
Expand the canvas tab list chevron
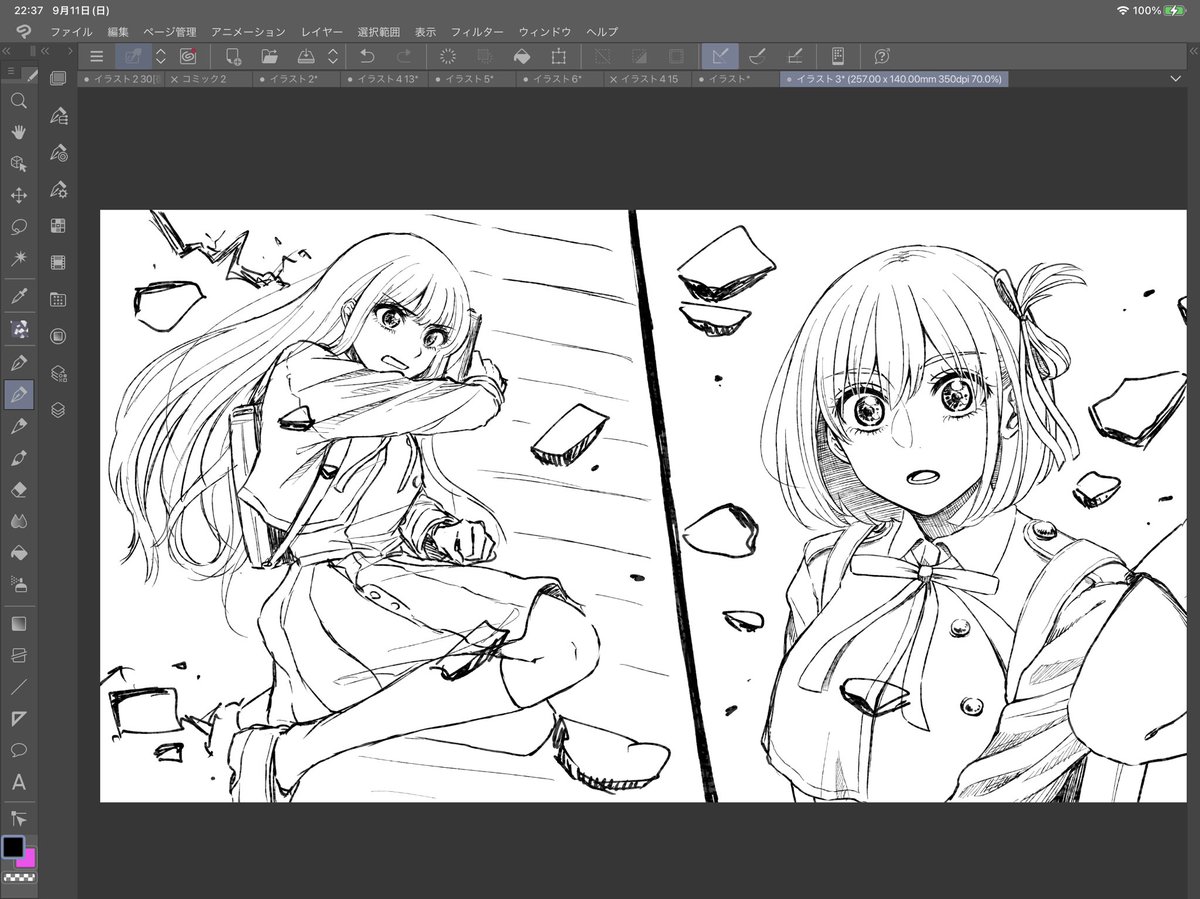[x=1175, y=78]
